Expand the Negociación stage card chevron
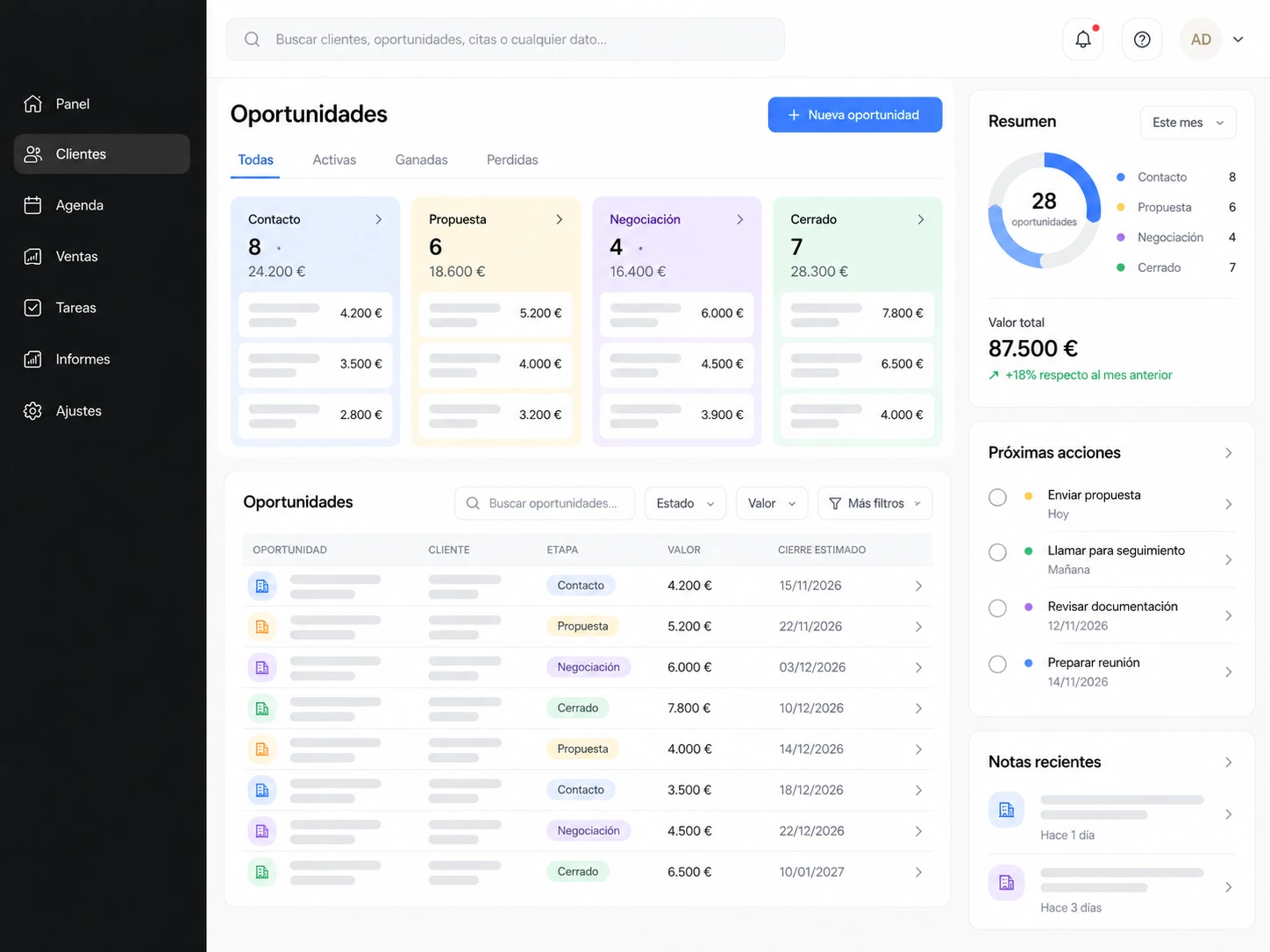 coord(740,219)
